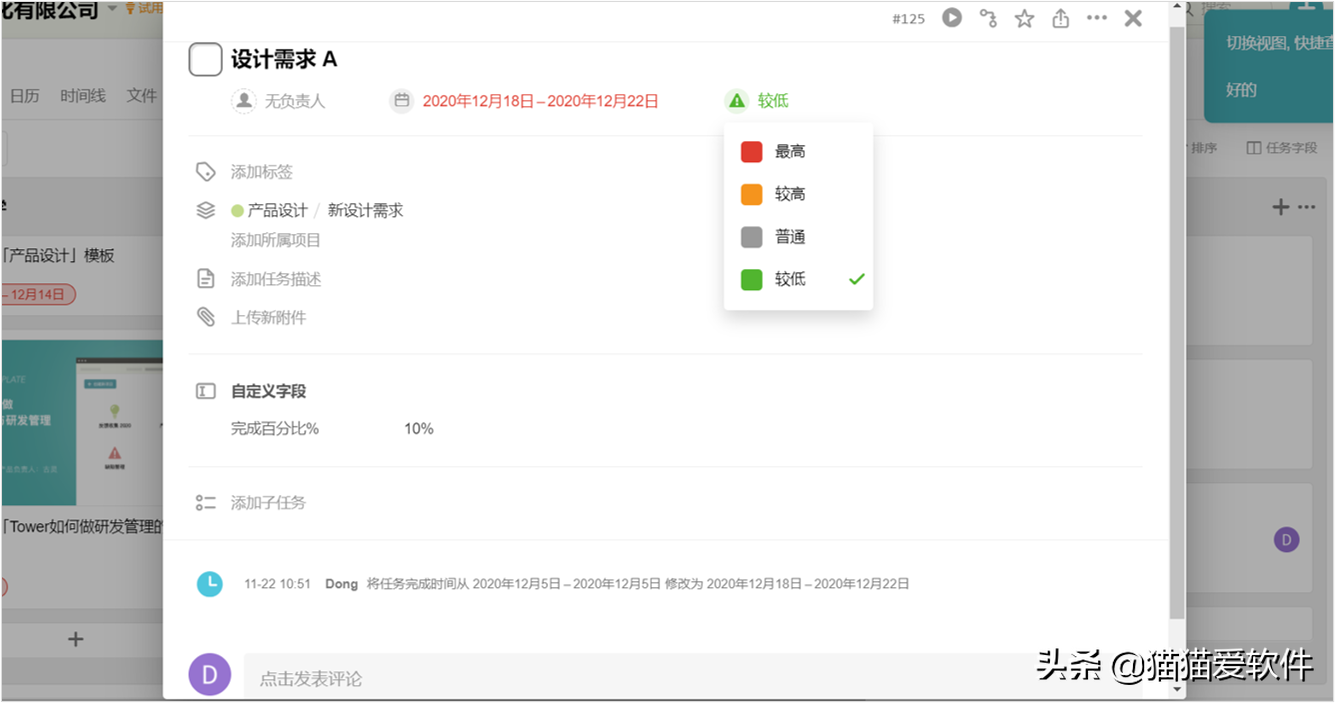Click the play icon in the dialog header
This screenshot has height=703, width=1335.
click(x=951, y=18)
